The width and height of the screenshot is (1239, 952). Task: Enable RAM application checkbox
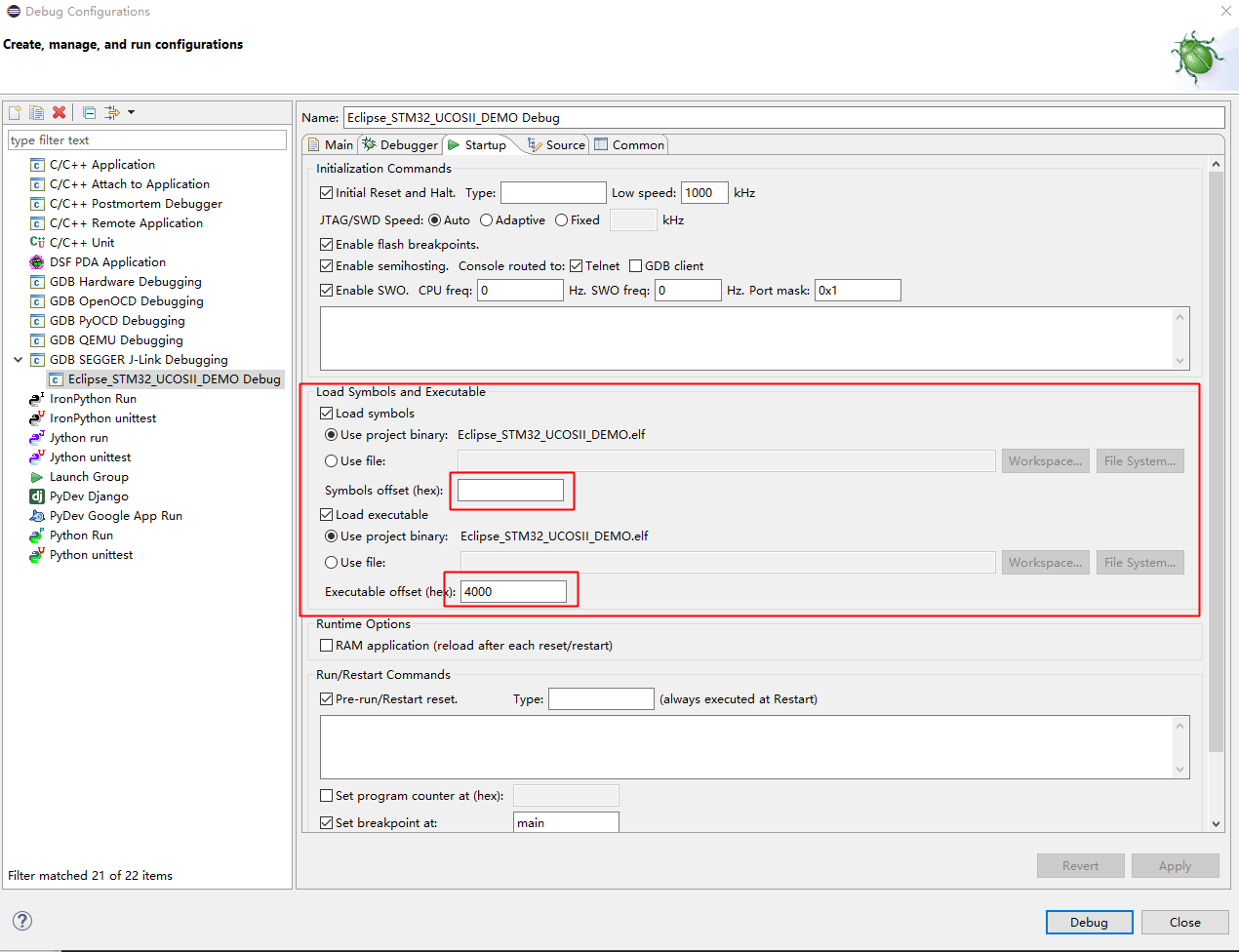pos(327,646)
